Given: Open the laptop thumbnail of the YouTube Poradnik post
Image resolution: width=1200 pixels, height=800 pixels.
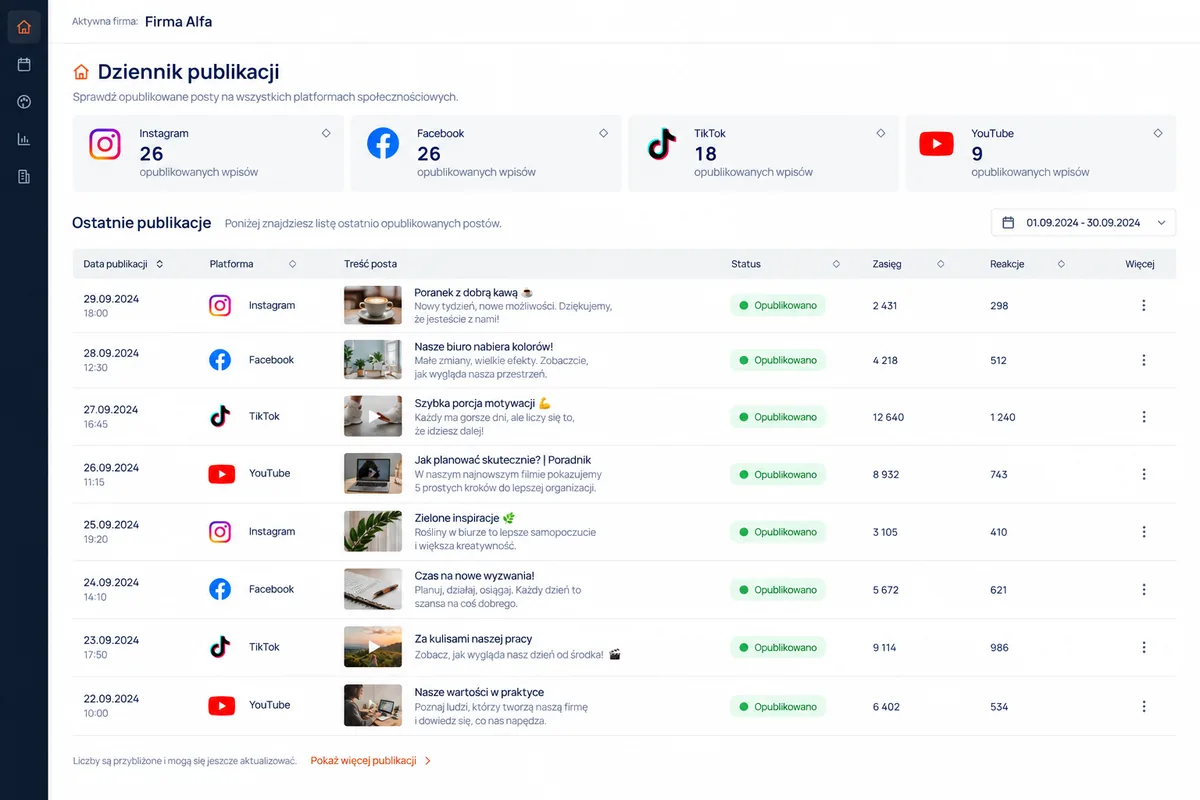Looking at the screenshot, I should tap(373, 473).
